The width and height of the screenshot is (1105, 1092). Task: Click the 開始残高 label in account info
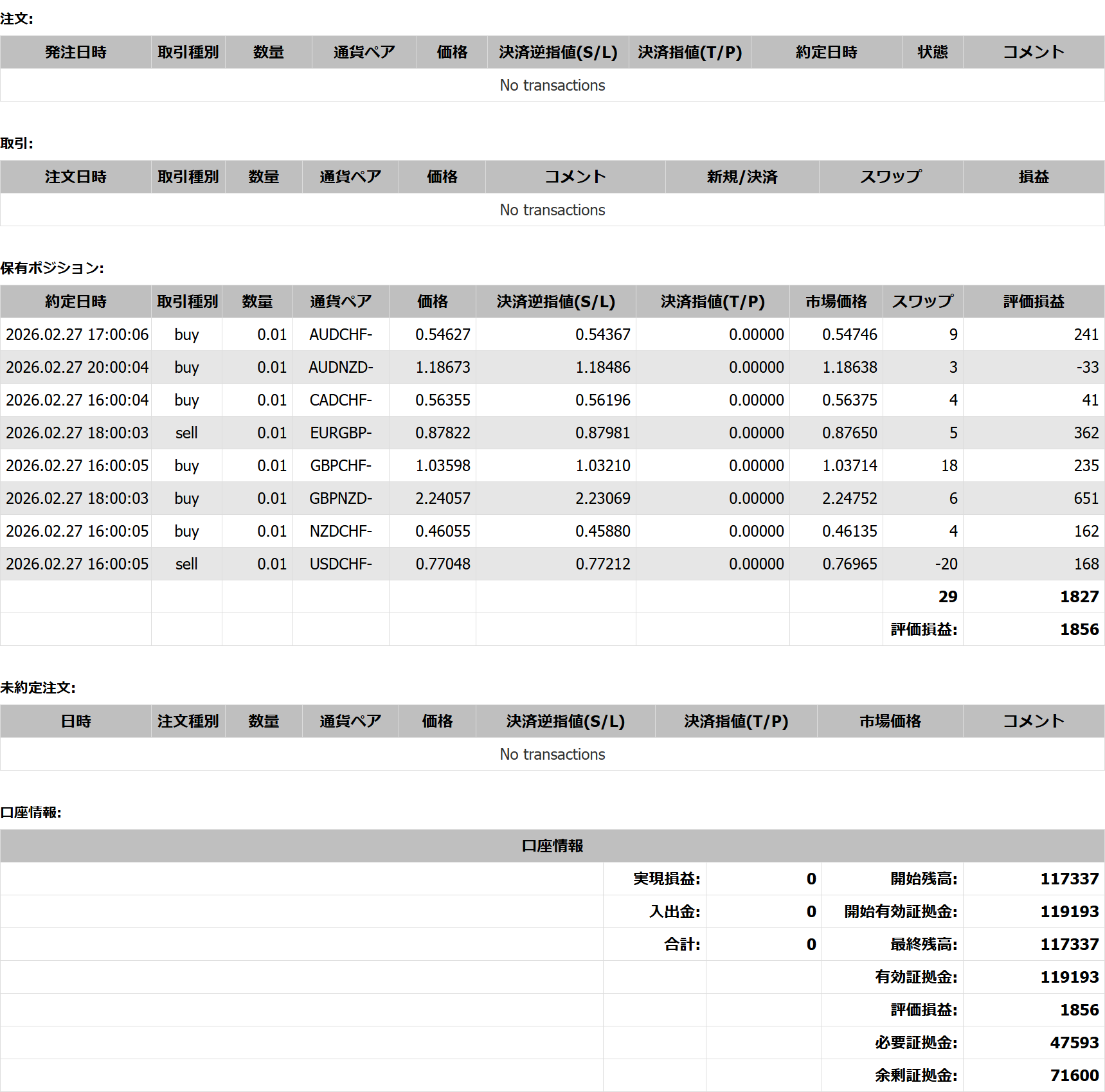(x=923, y=879)
